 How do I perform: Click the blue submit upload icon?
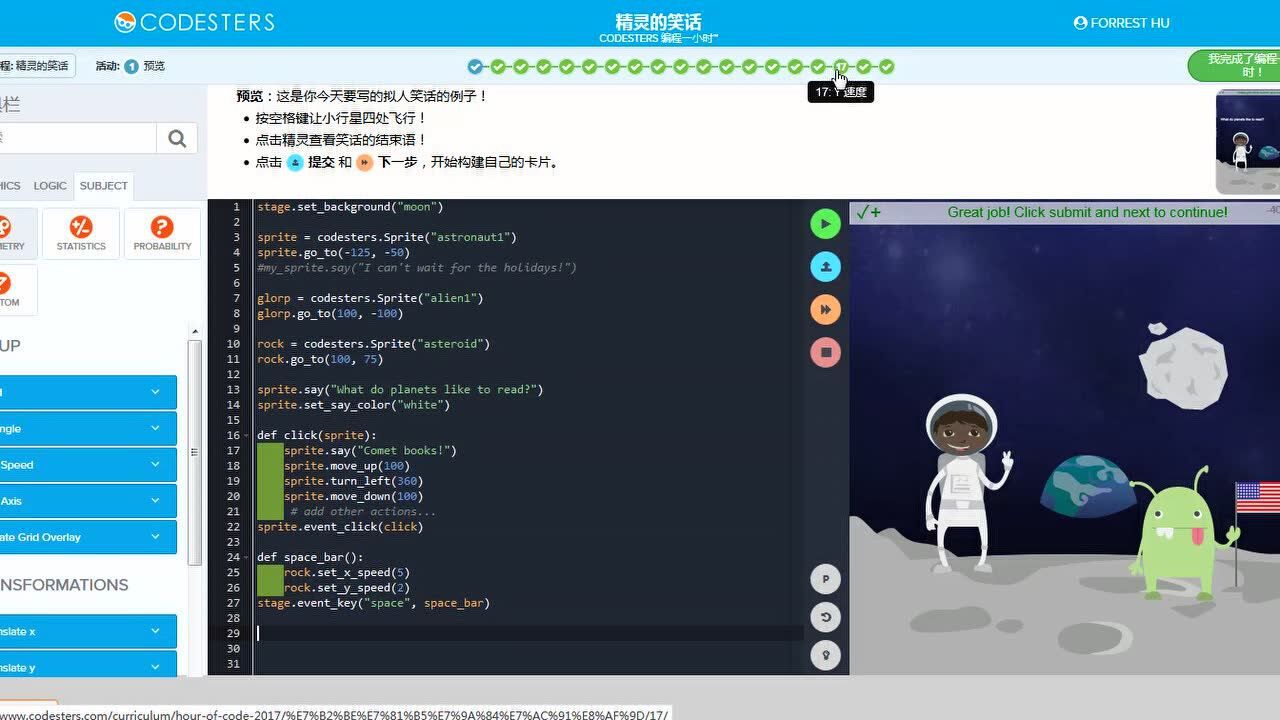coord(824,266)
